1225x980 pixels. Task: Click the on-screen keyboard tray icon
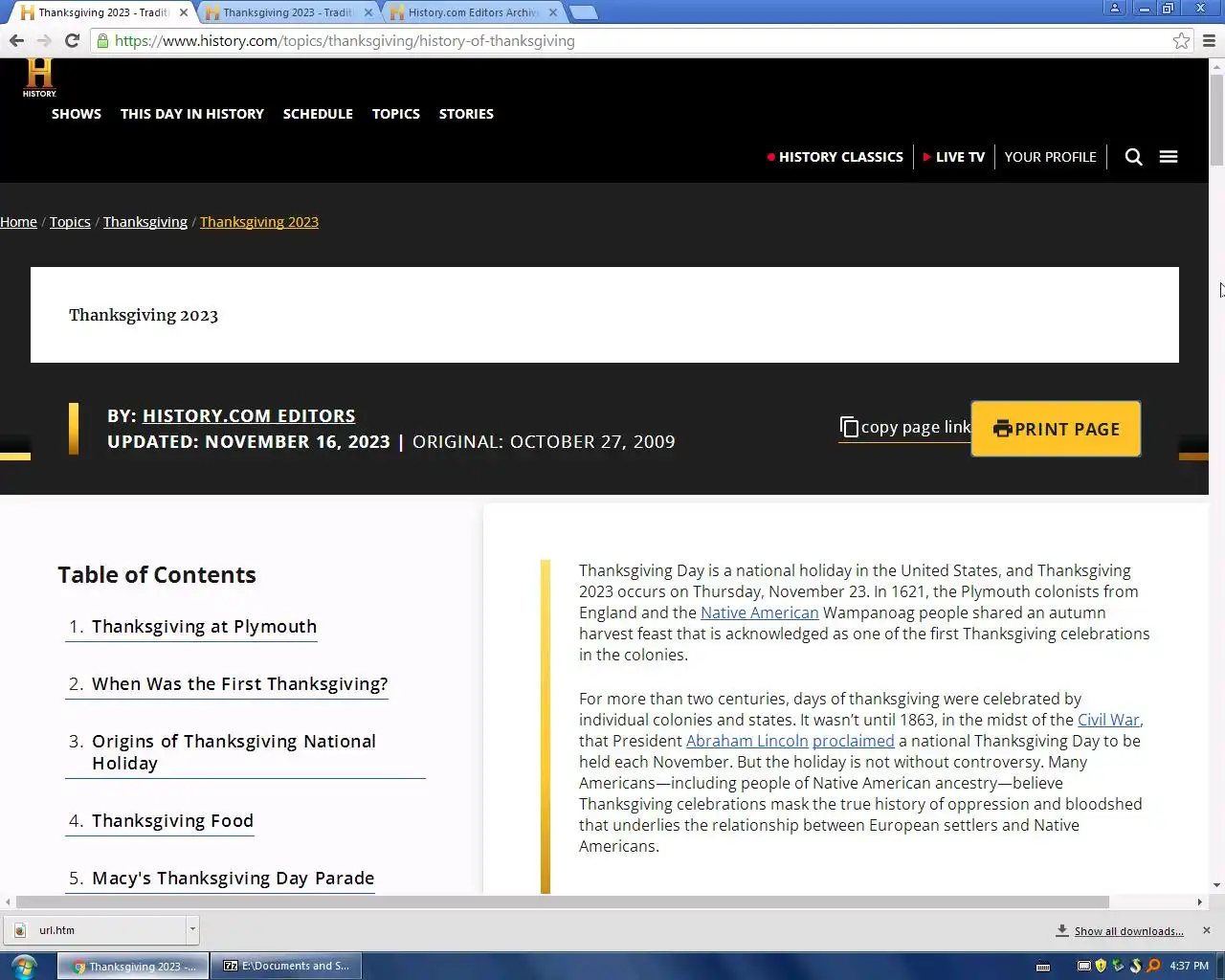coord(1043,967)
